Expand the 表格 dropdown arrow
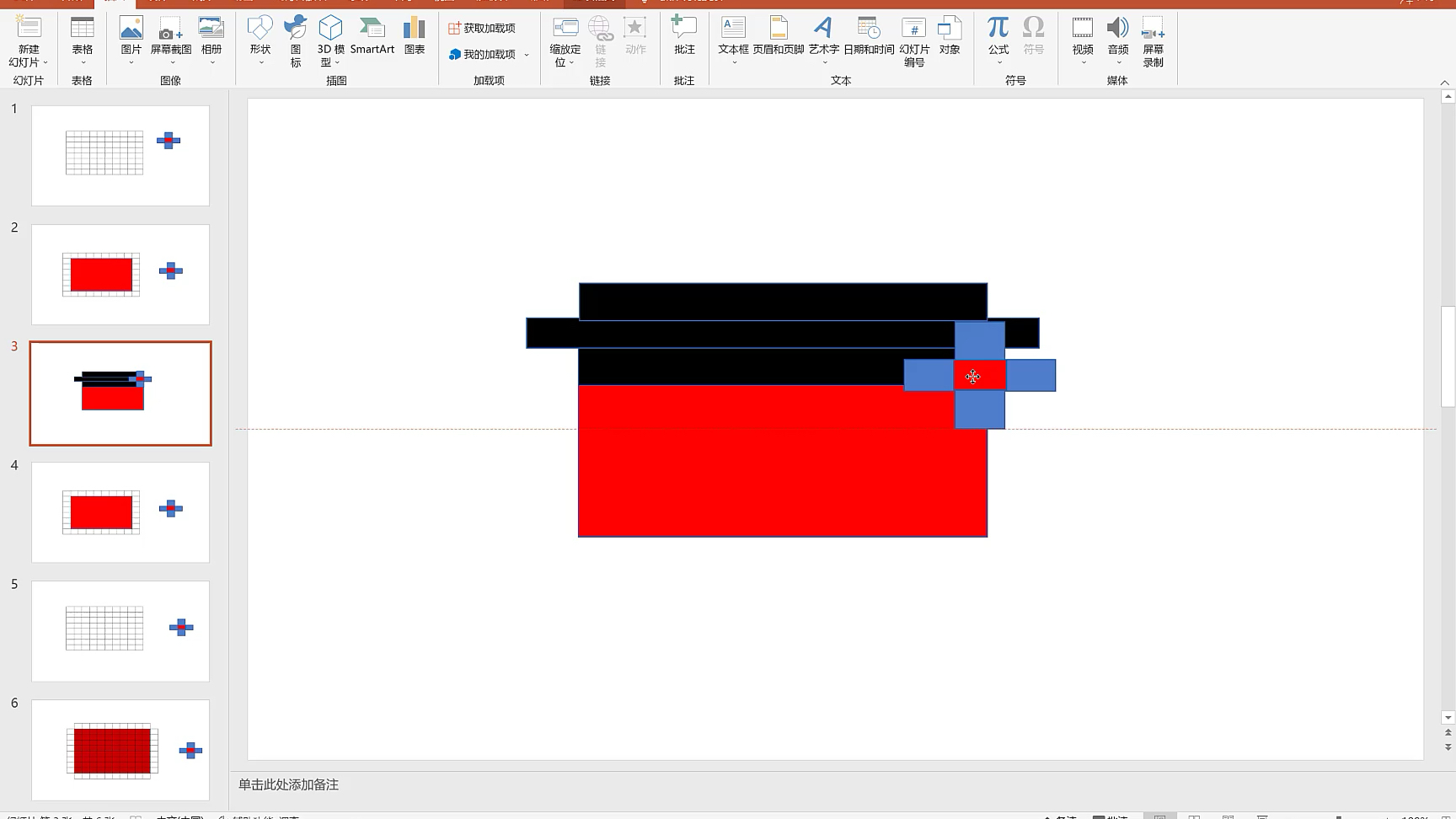Image resolution: width=1456 pixels, height=819 pixels. coord(83,62)
